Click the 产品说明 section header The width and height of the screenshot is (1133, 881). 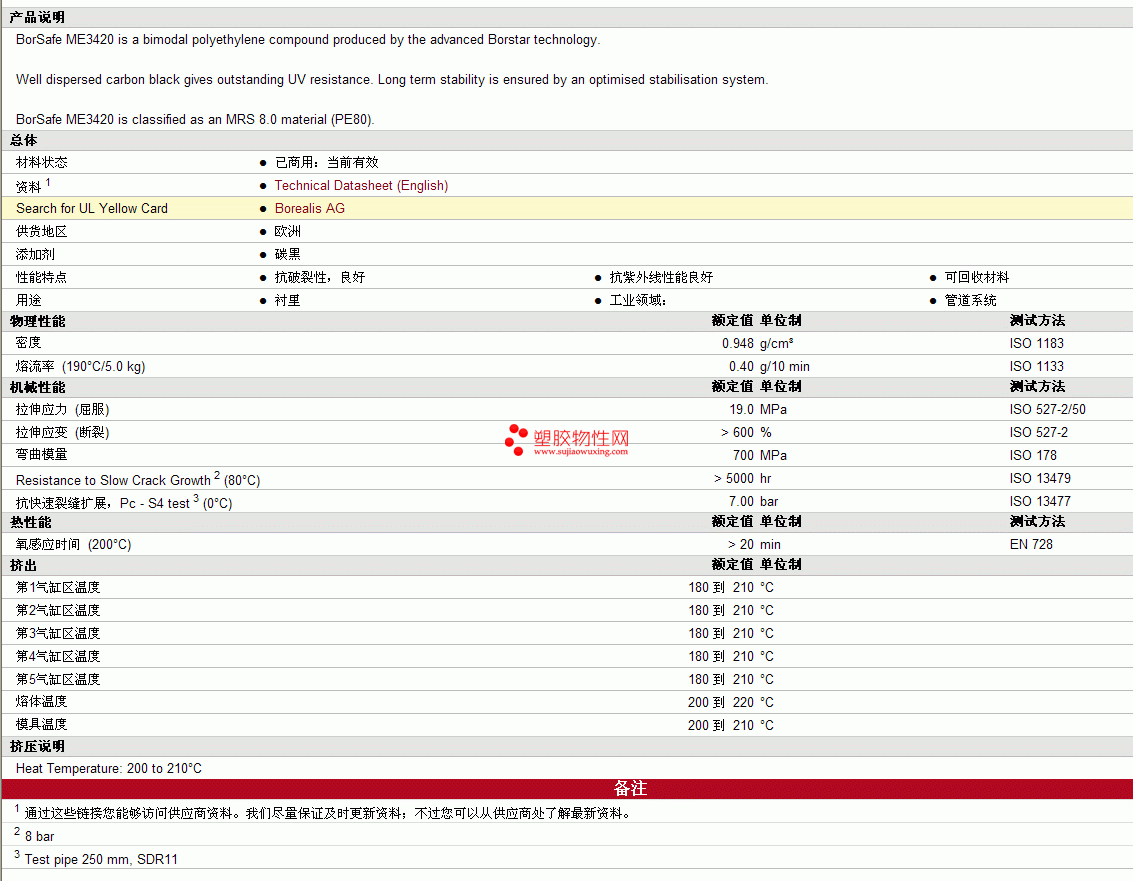click(37, 17)
